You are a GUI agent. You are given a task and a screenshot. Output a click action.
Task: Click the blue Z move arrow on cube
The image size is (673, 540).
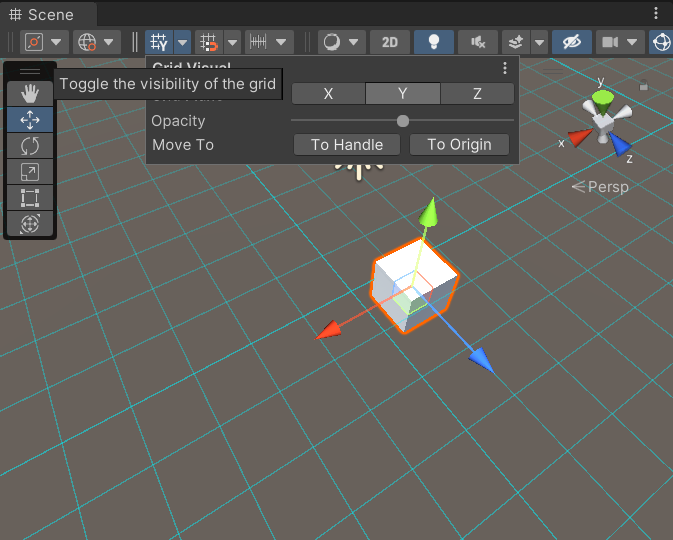point(482,360)
